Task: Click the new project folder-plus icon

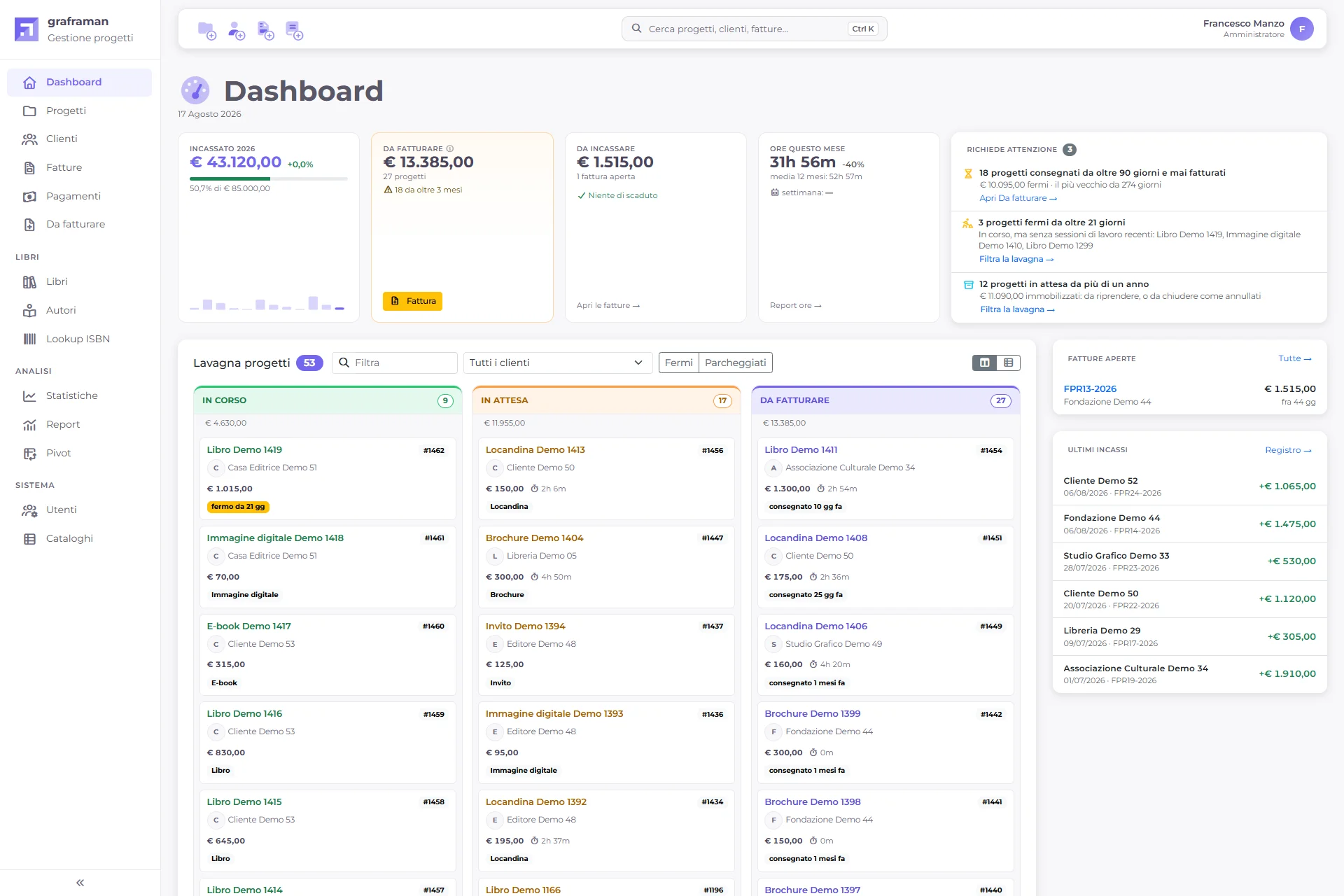Action: click(x=207, y=30)
